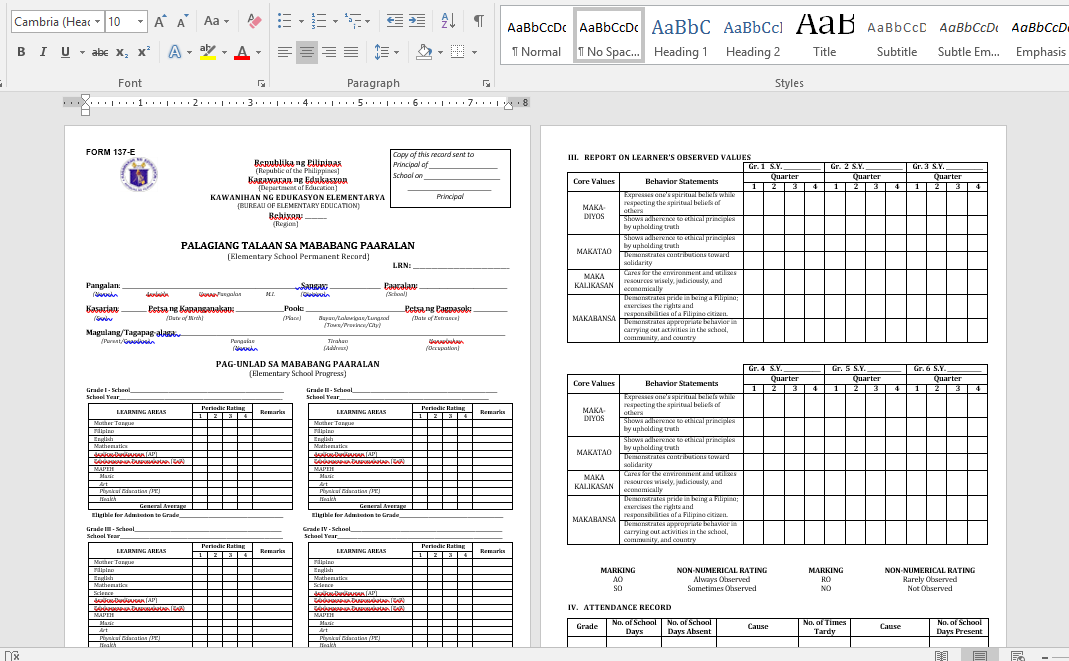Image resolution: width=1069 pixels, height=661 pixels.
Task: Switch to Web Layout view
Action: tap(1018, 655)
